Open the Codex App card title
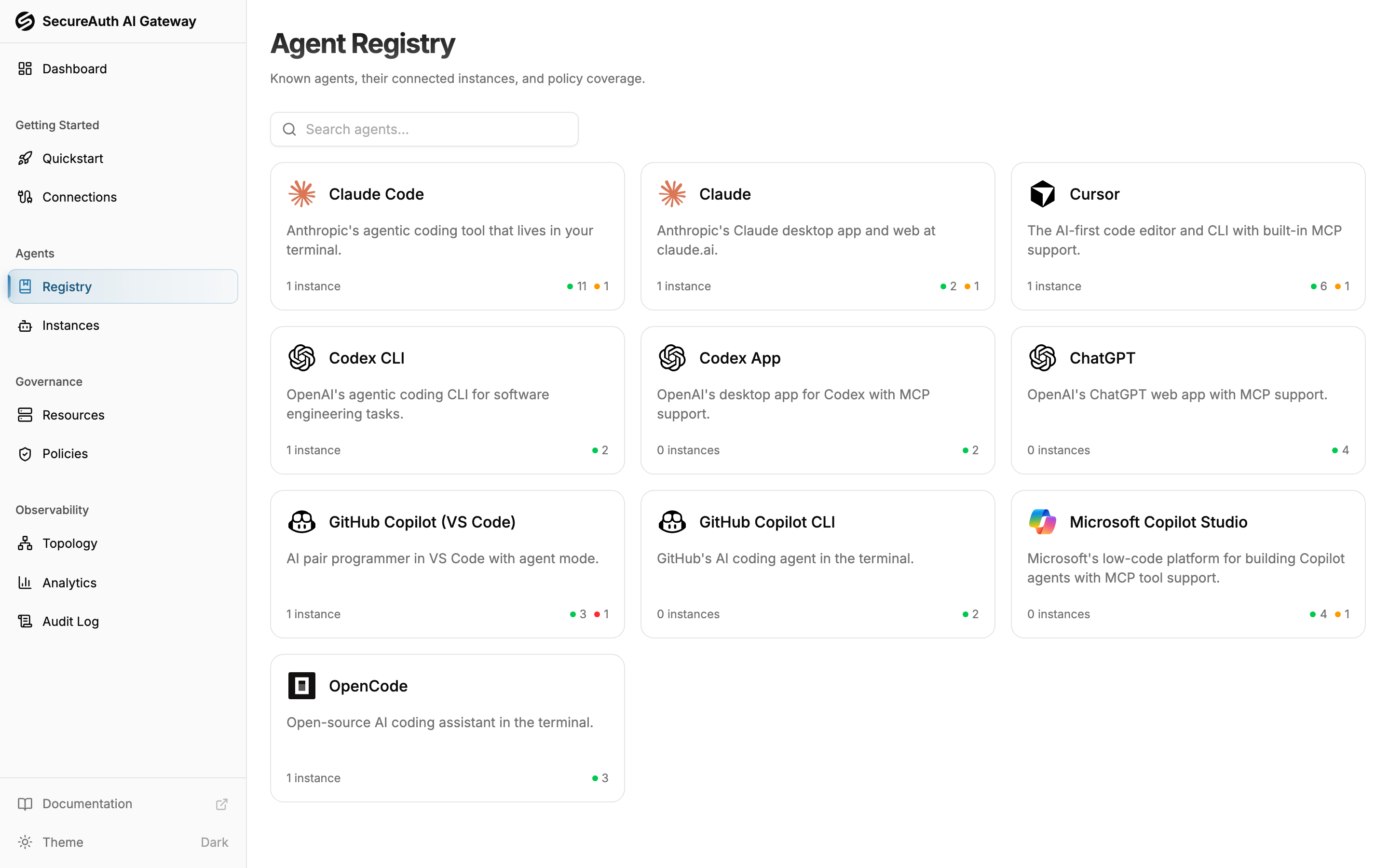The image size is (1389, 868). point(740,358)
